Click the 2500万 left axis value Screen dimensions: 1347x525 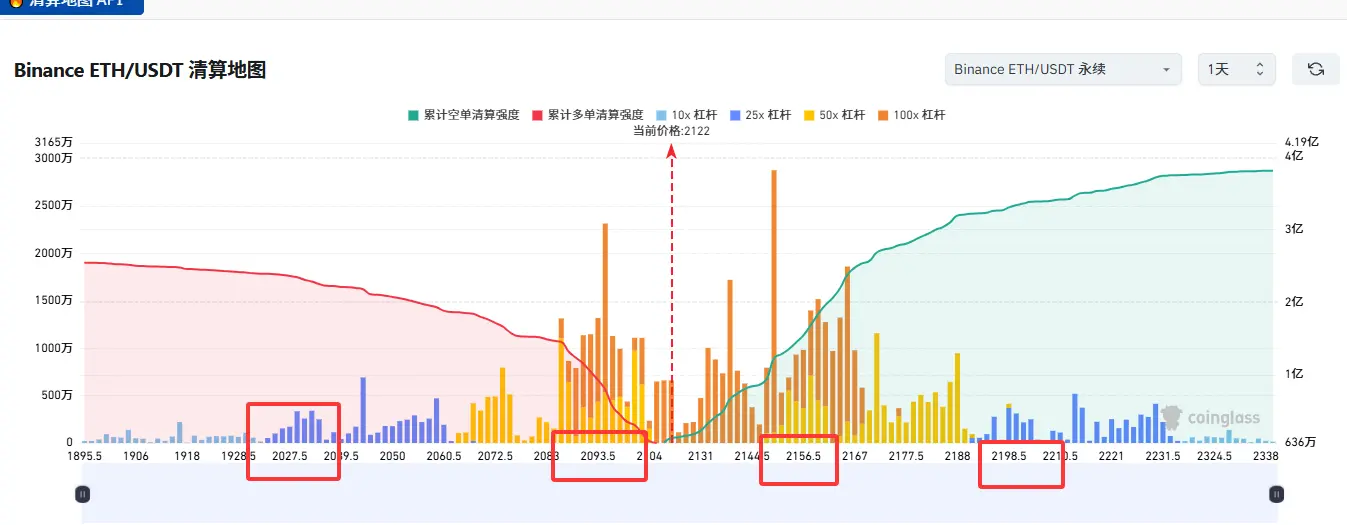[x=53, y=205]
